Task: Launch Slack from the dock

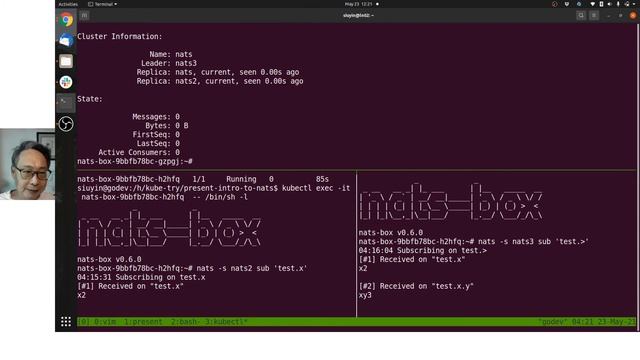Action: tap(66, 82)
